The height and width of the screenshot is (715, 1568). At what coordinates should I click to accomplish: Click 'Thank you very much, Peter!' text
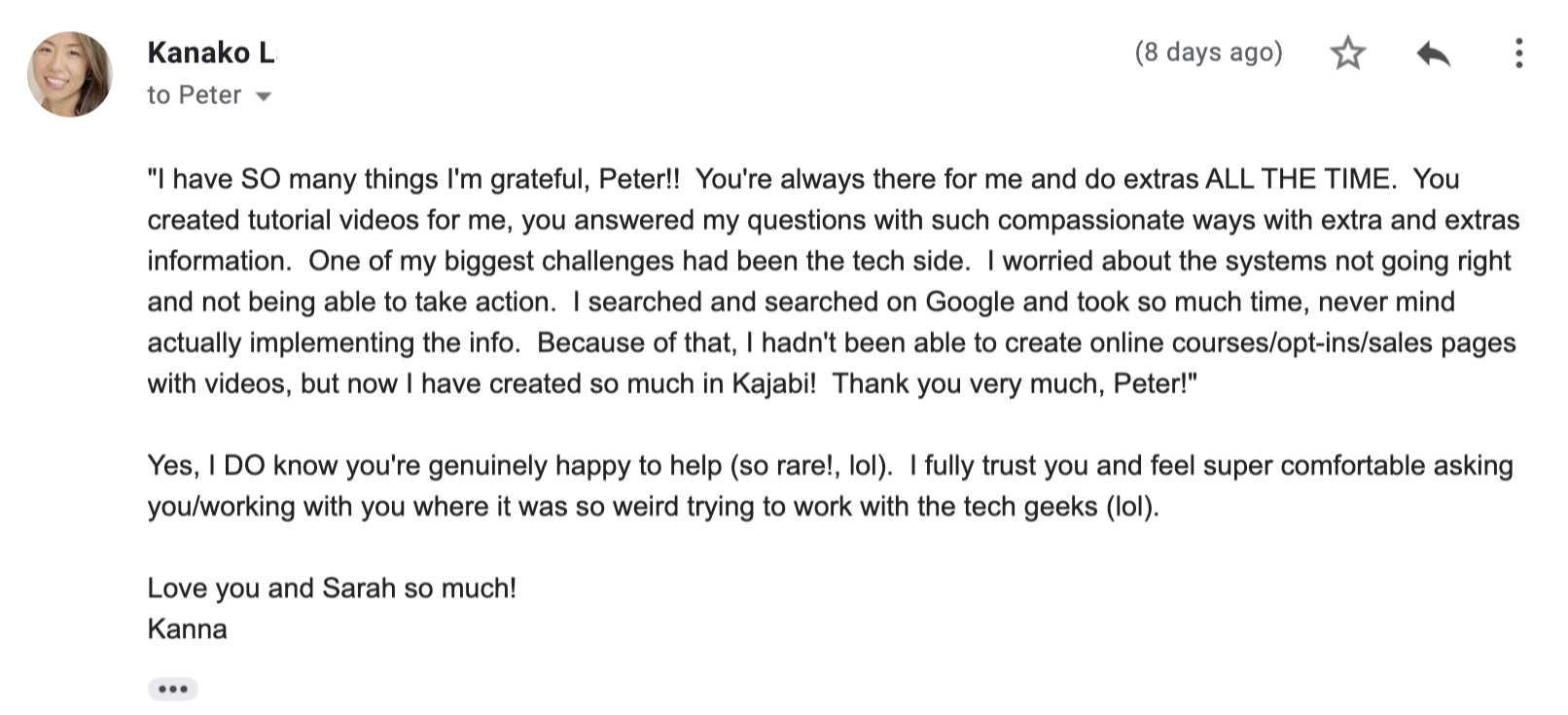click(1012, 383)
